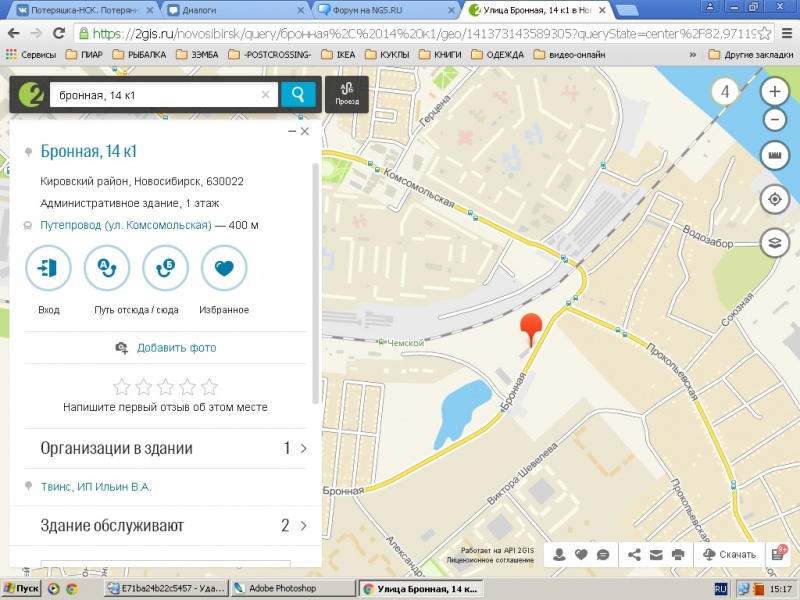Image resolution: width=800 pixels, height=600 pixels.
Task: Open the Путепровод (ул. Комсомольская) stop link
Action: pyautogui.click(x=126, y=225)
